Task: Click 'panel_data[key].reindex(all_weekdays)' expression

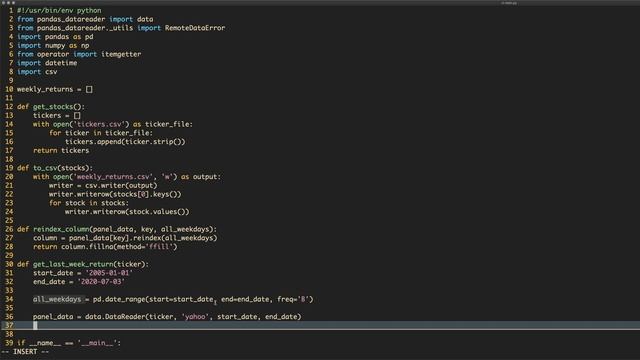Action: 143,238
